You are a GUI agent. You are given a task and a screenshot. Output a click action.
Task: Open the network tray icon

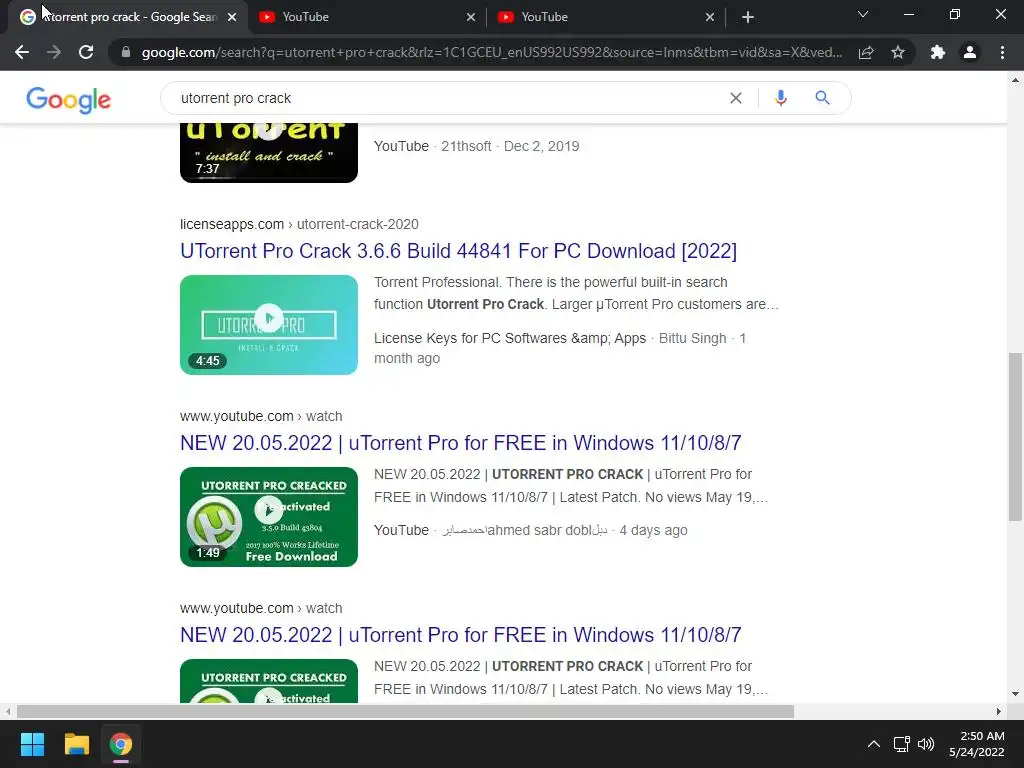(x=902, y=744)
